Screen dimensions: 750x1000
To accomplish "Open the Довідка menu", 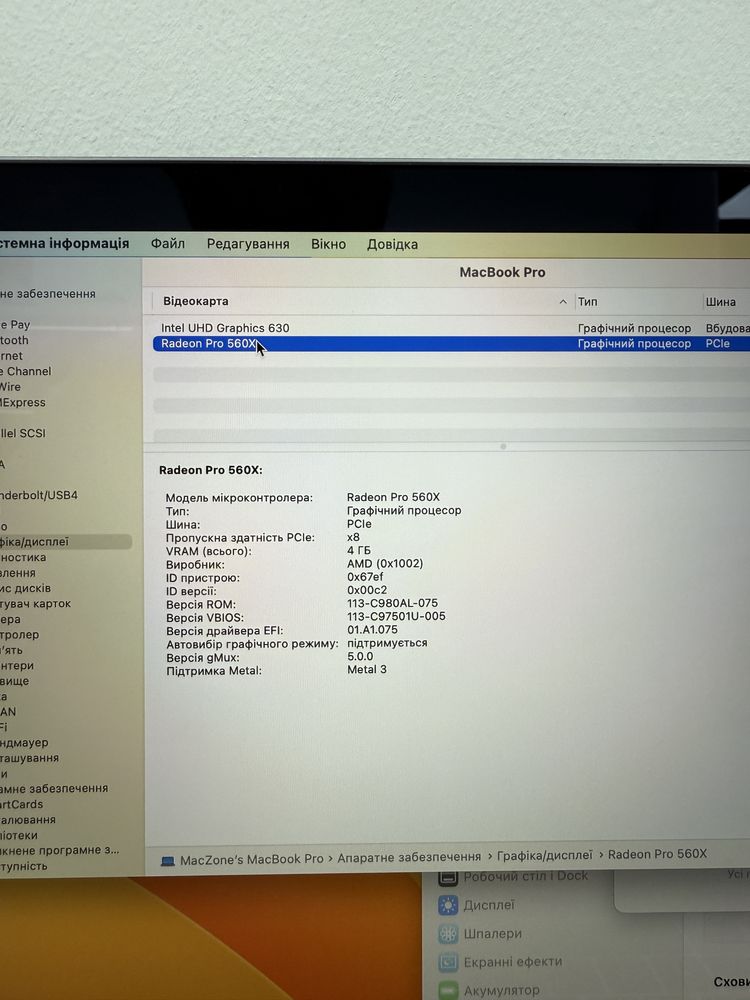I will click(x=392, y=244).
